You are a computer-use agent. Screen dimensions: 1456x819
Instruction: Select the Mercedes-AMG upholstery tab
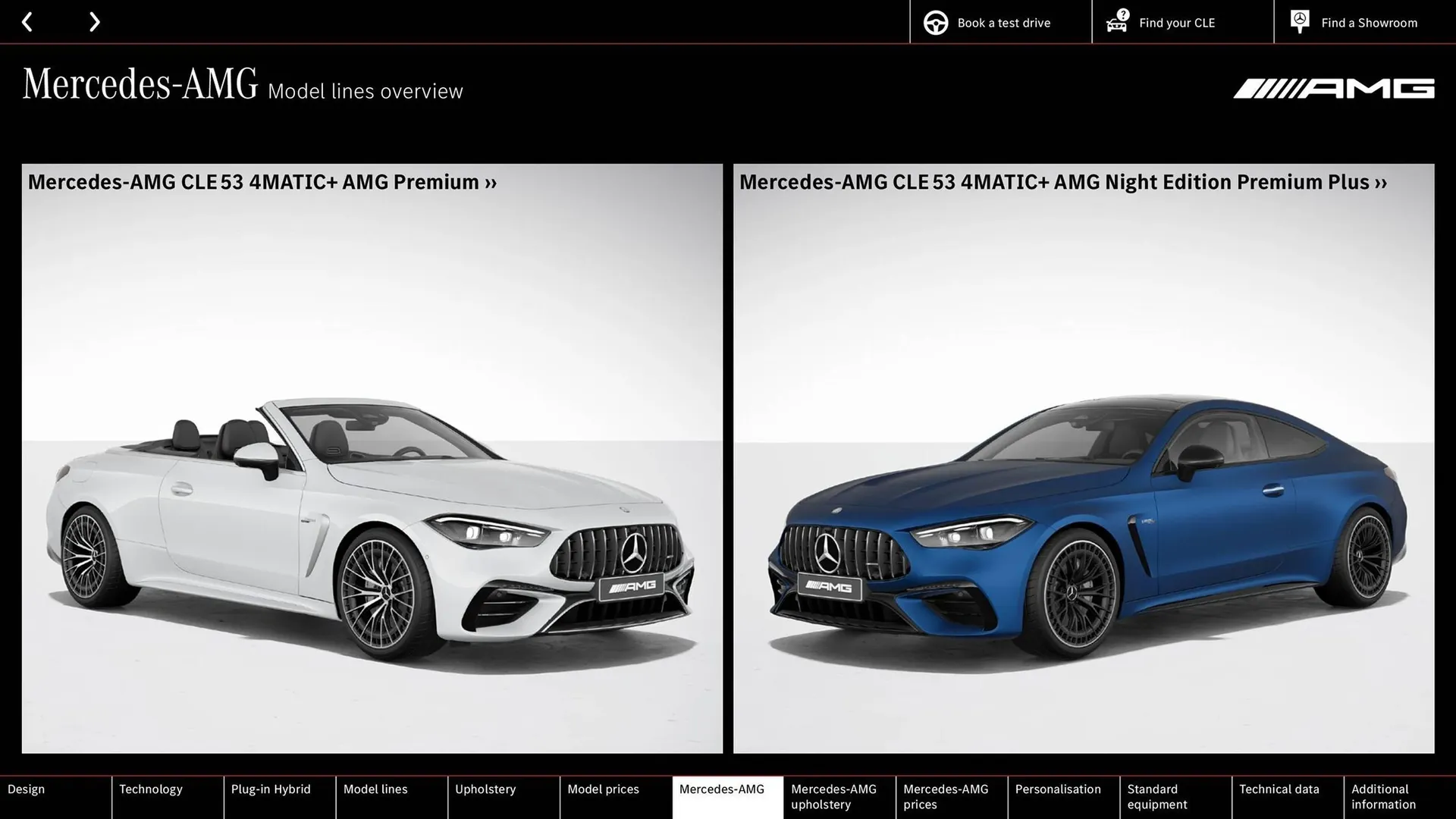(836, 796)
